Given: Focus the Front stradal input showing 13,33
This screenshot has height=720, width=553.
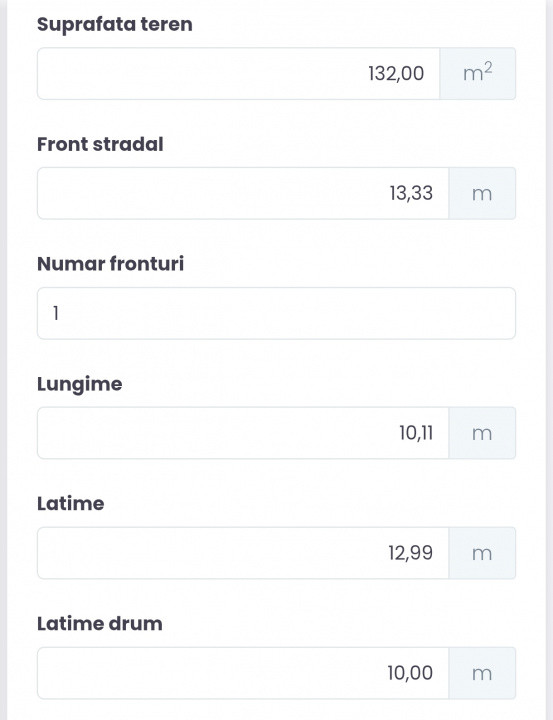Looking at the screenshot, I should pos(243,193).
